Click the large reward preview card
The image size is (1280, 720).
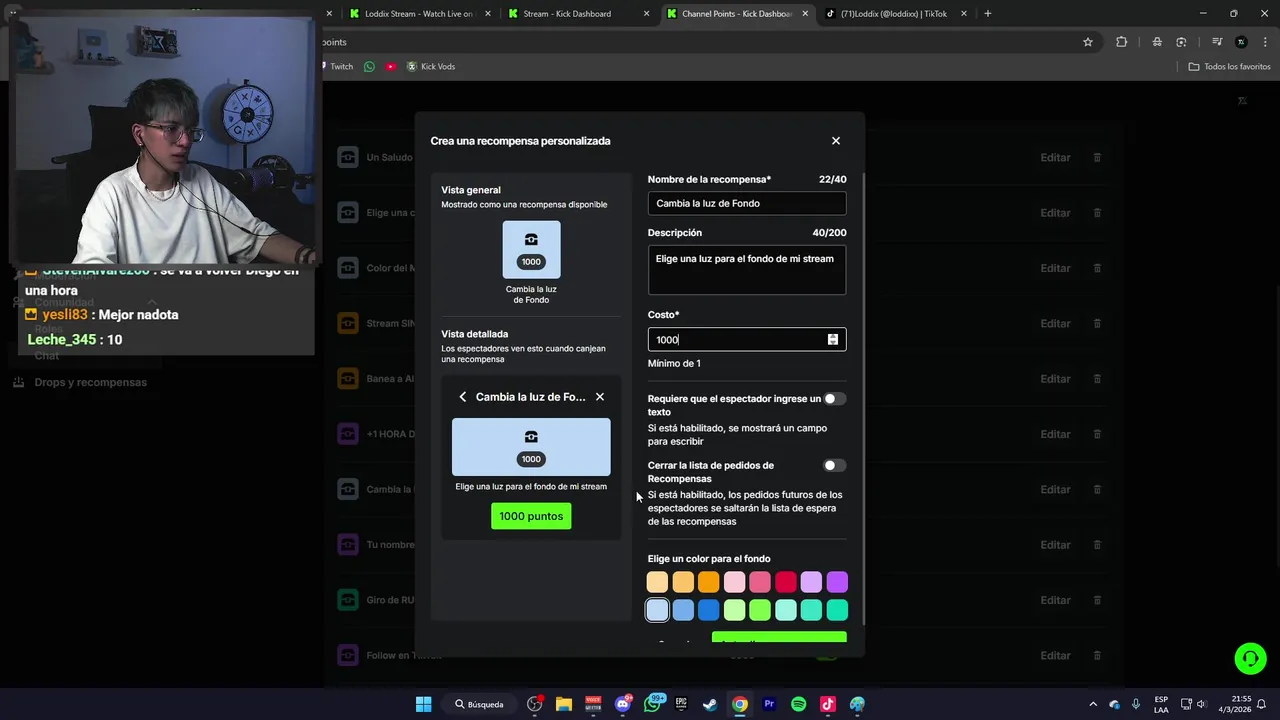531,447
